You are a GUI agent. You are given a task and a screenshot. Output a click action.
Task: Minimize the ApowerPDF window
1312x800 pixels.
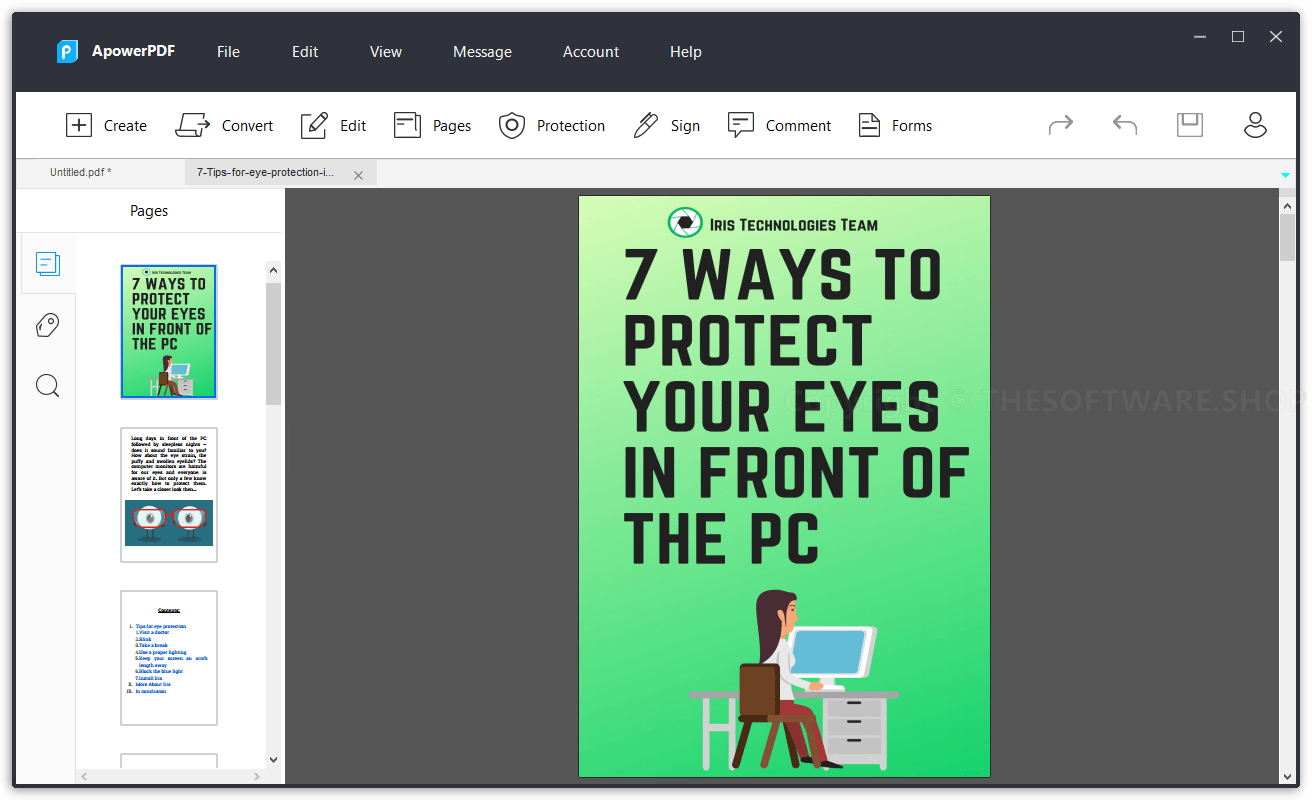1200,37
